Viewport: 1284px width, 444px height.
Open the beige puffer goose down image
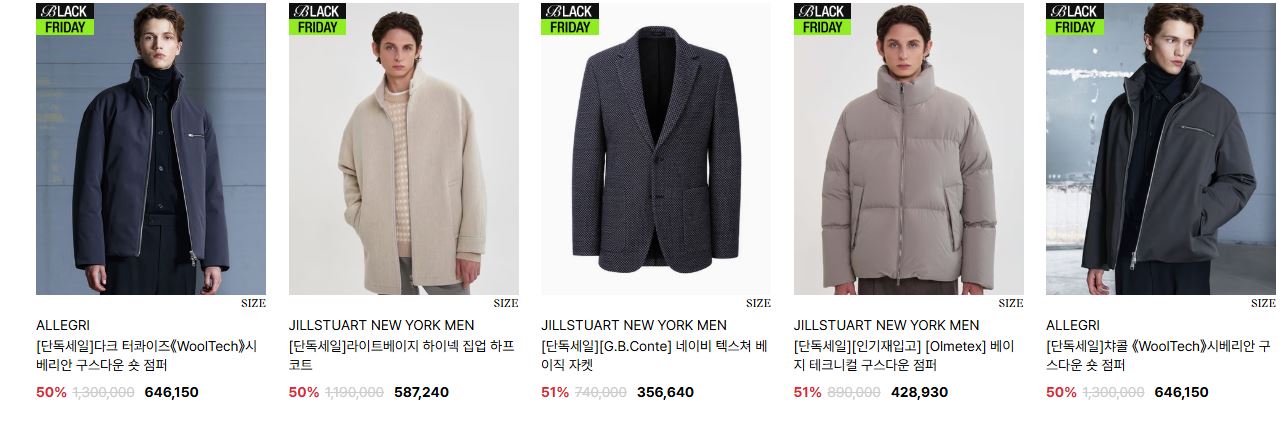909,149
